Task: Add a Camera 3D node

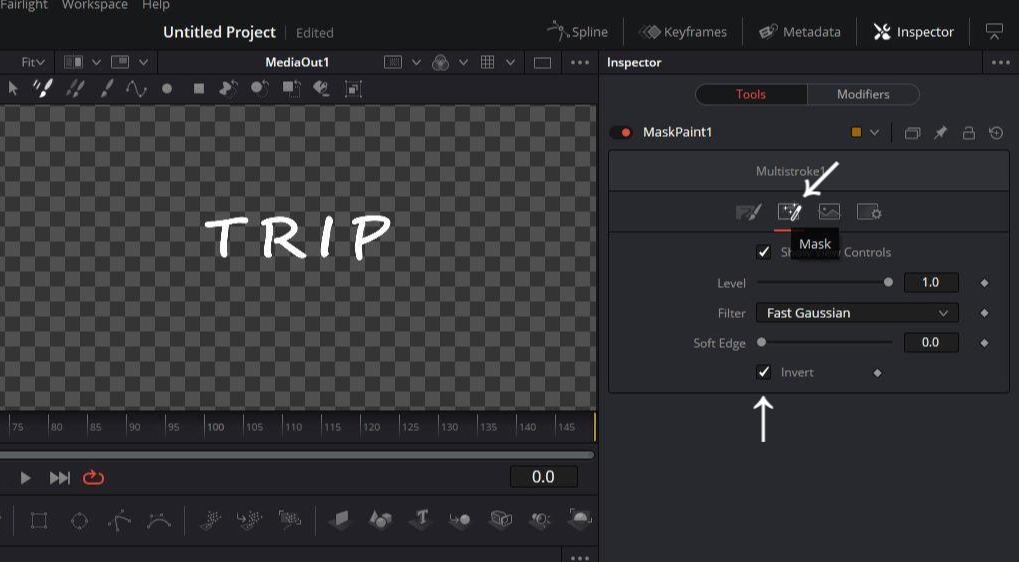Action: pyautogui.click(x=500, y=520)
